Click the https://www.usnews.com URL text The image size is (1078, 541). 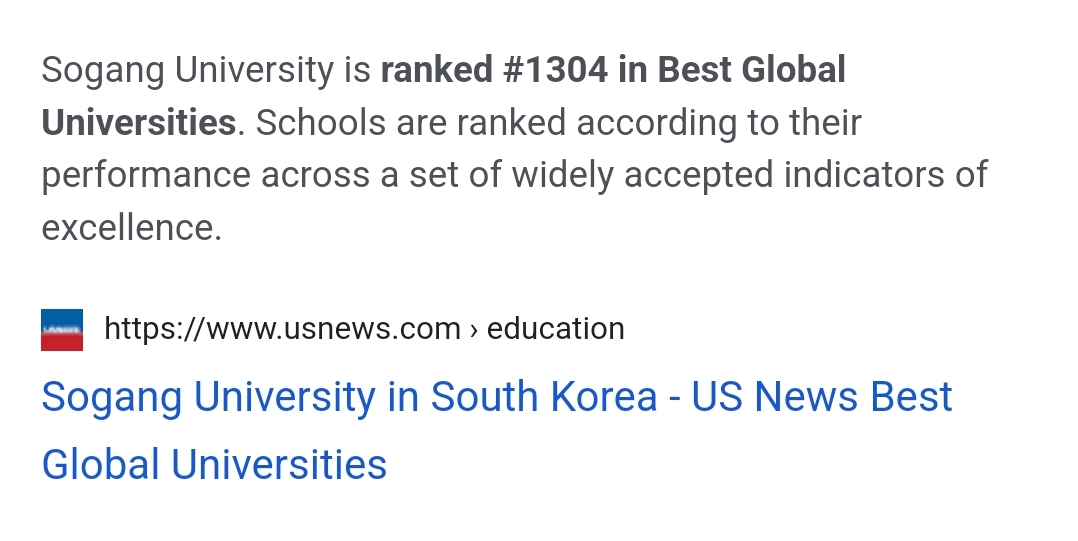pyautogui.click(x=282, y=329)
